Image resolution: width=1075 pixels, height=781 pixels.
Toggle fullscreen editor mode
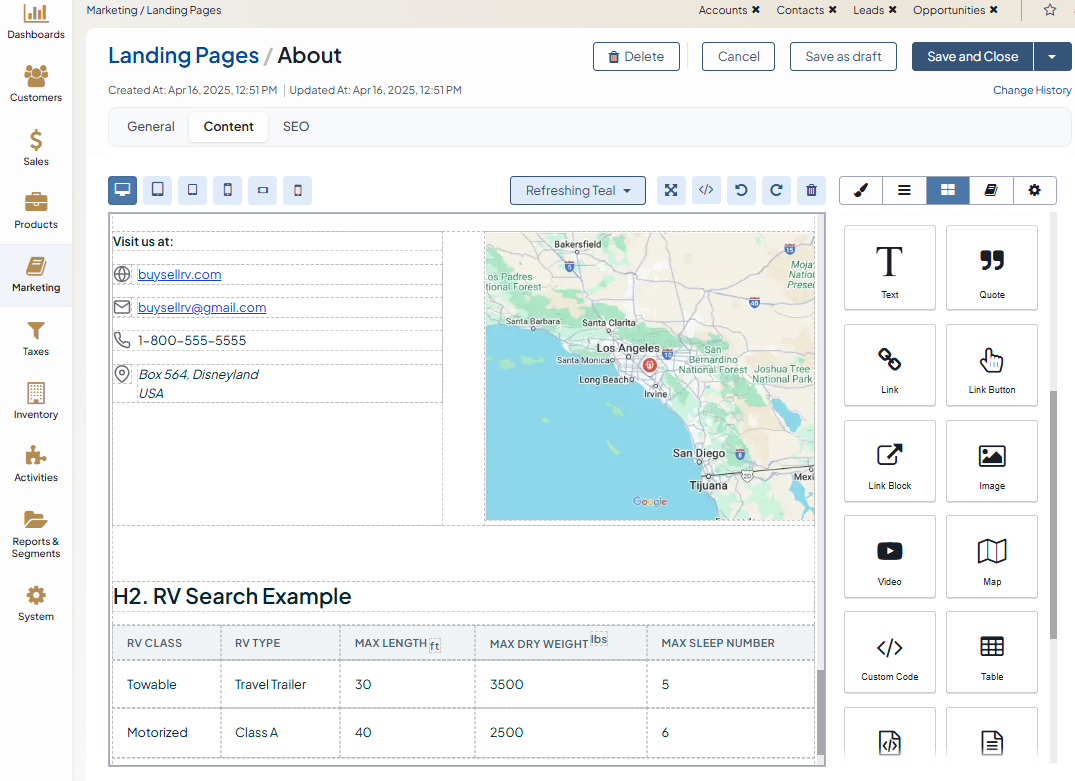(x=671, y=190)
